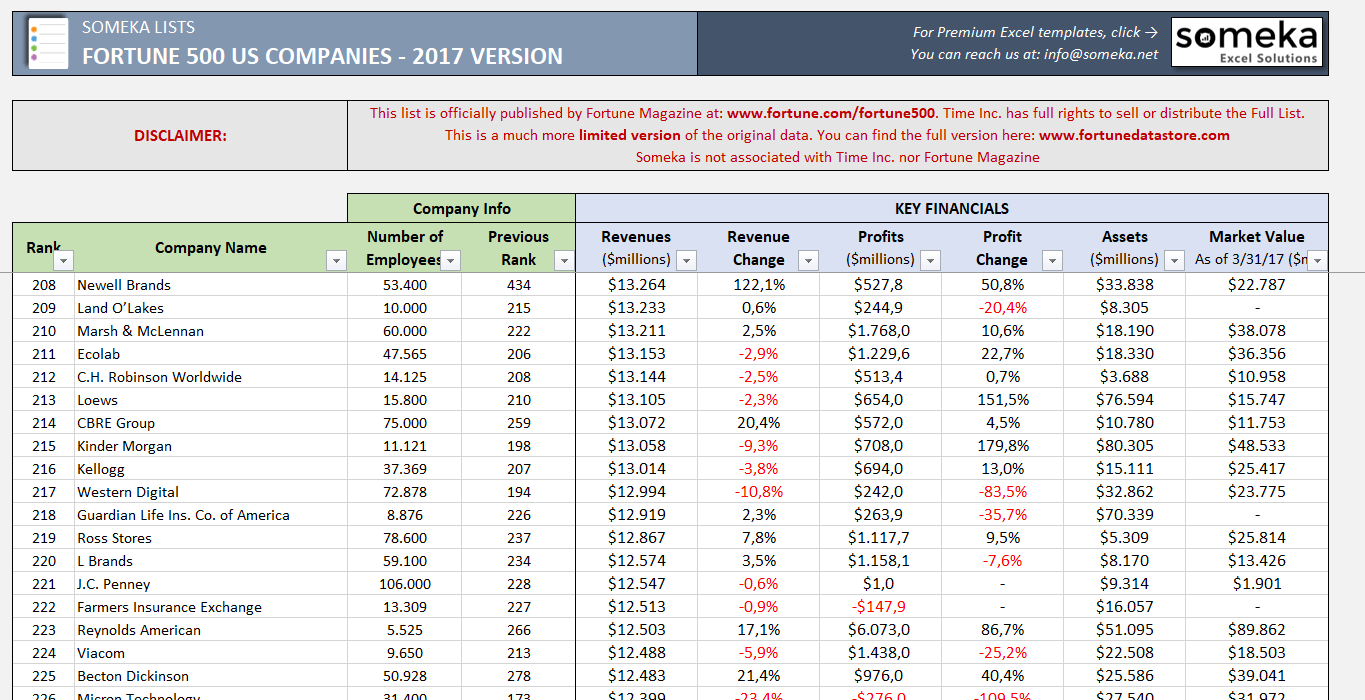The height and width of the screenshot is (700, 1365).
Task: Select Reynolds American profits $6.073,0
Action: [880, 630]
